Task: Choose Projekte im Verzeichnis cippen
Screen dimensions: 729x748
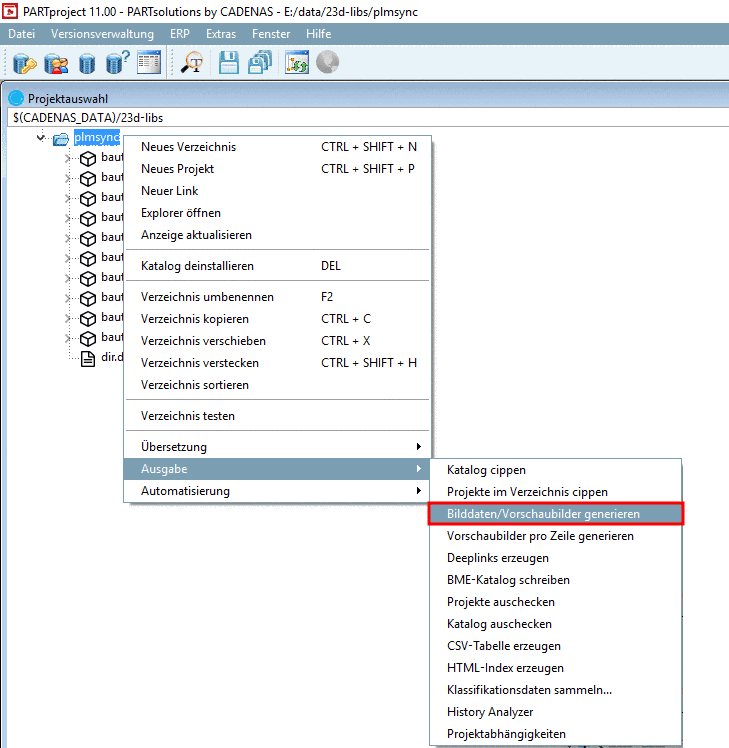Action: click(556, 492)
